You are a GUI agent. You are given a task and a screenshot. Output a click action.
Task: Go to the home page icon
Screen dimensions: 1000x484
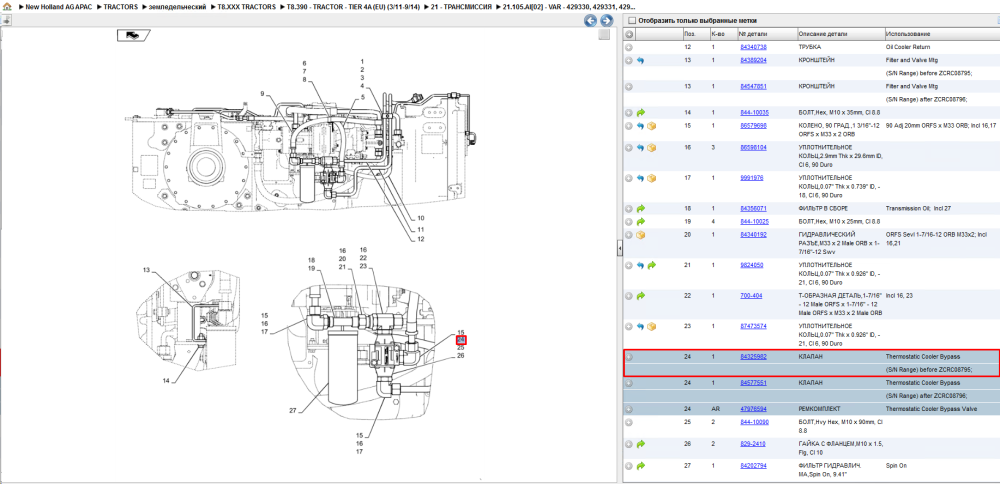pos(7,6)
